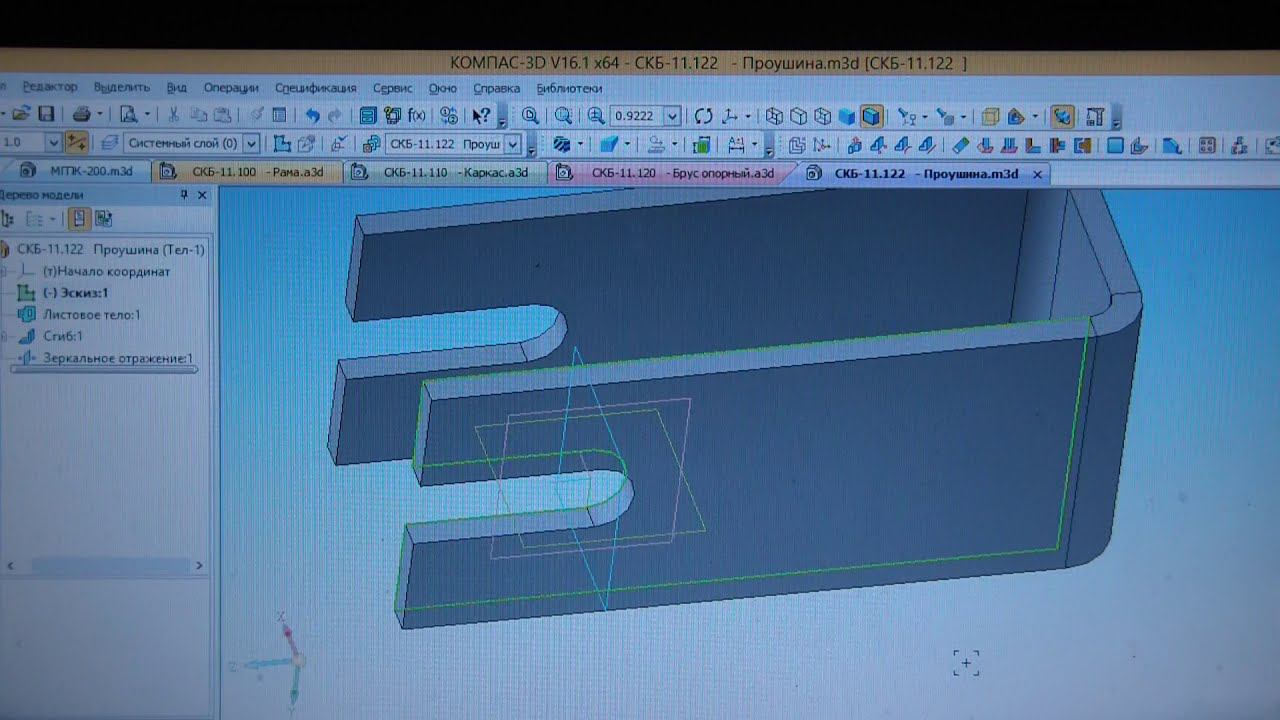Click the Undo arrow icon

pos(312,116)
